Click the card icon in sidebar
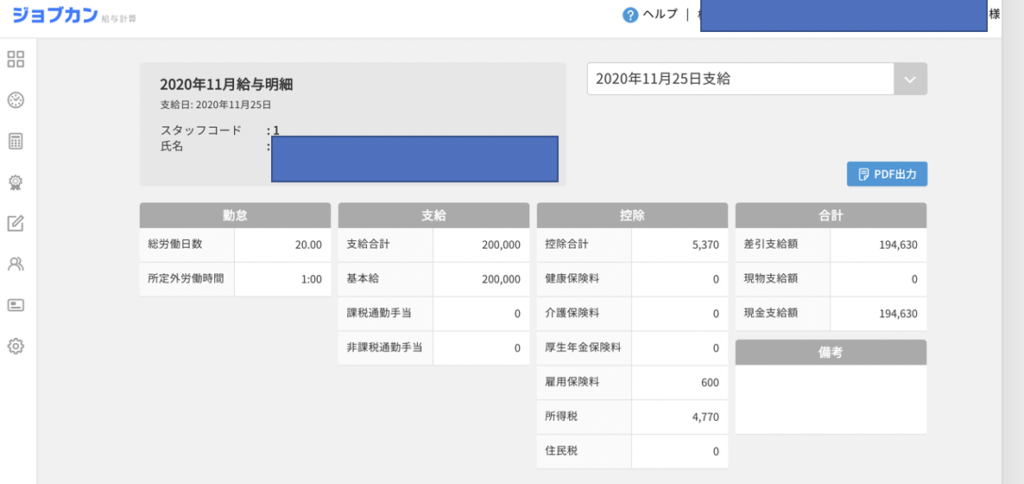The width and height of the screenshot is (1024, 484). pos(16,305)
